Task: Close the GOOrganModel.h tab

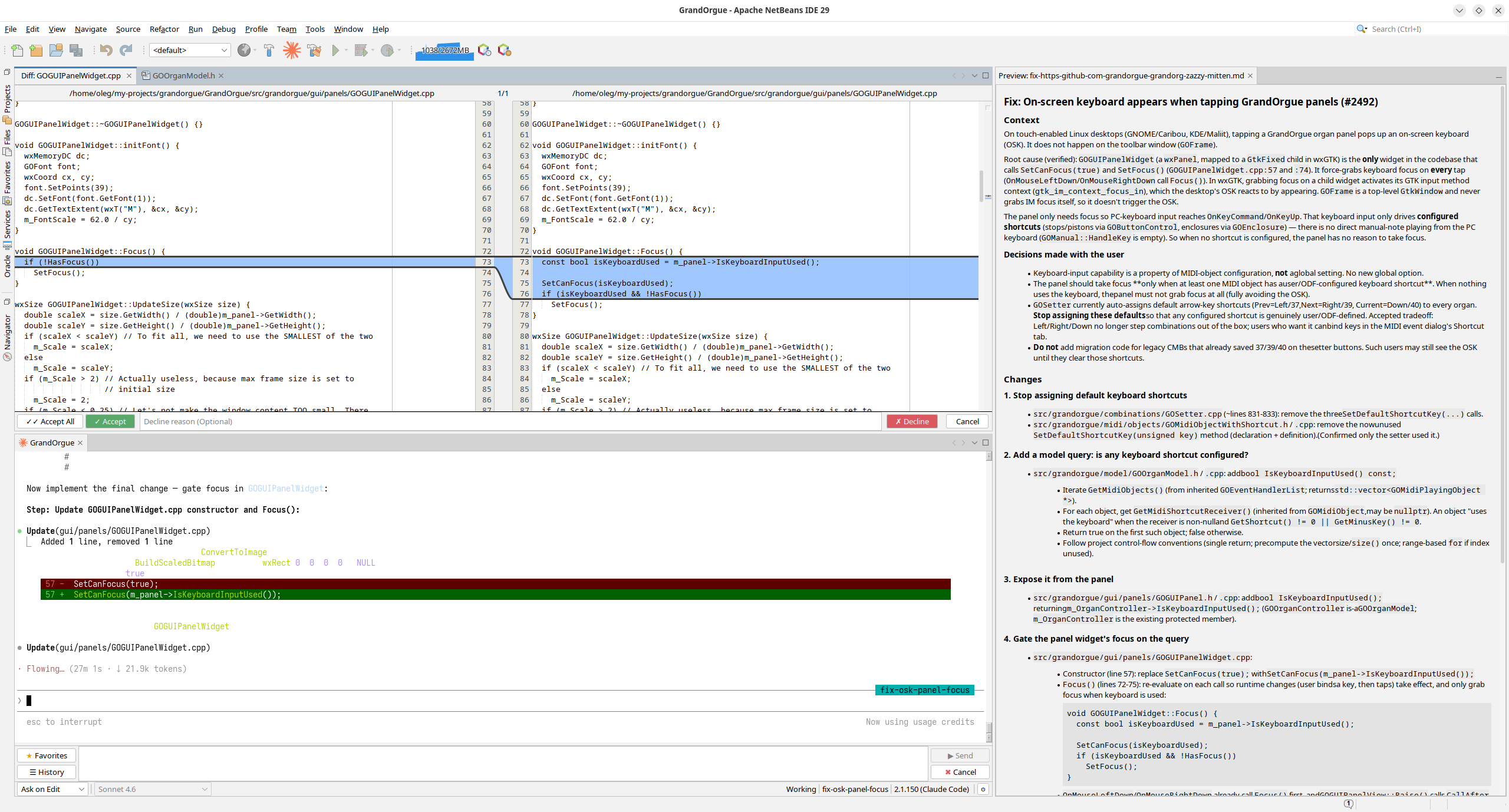Action: (x=221, y=76)
